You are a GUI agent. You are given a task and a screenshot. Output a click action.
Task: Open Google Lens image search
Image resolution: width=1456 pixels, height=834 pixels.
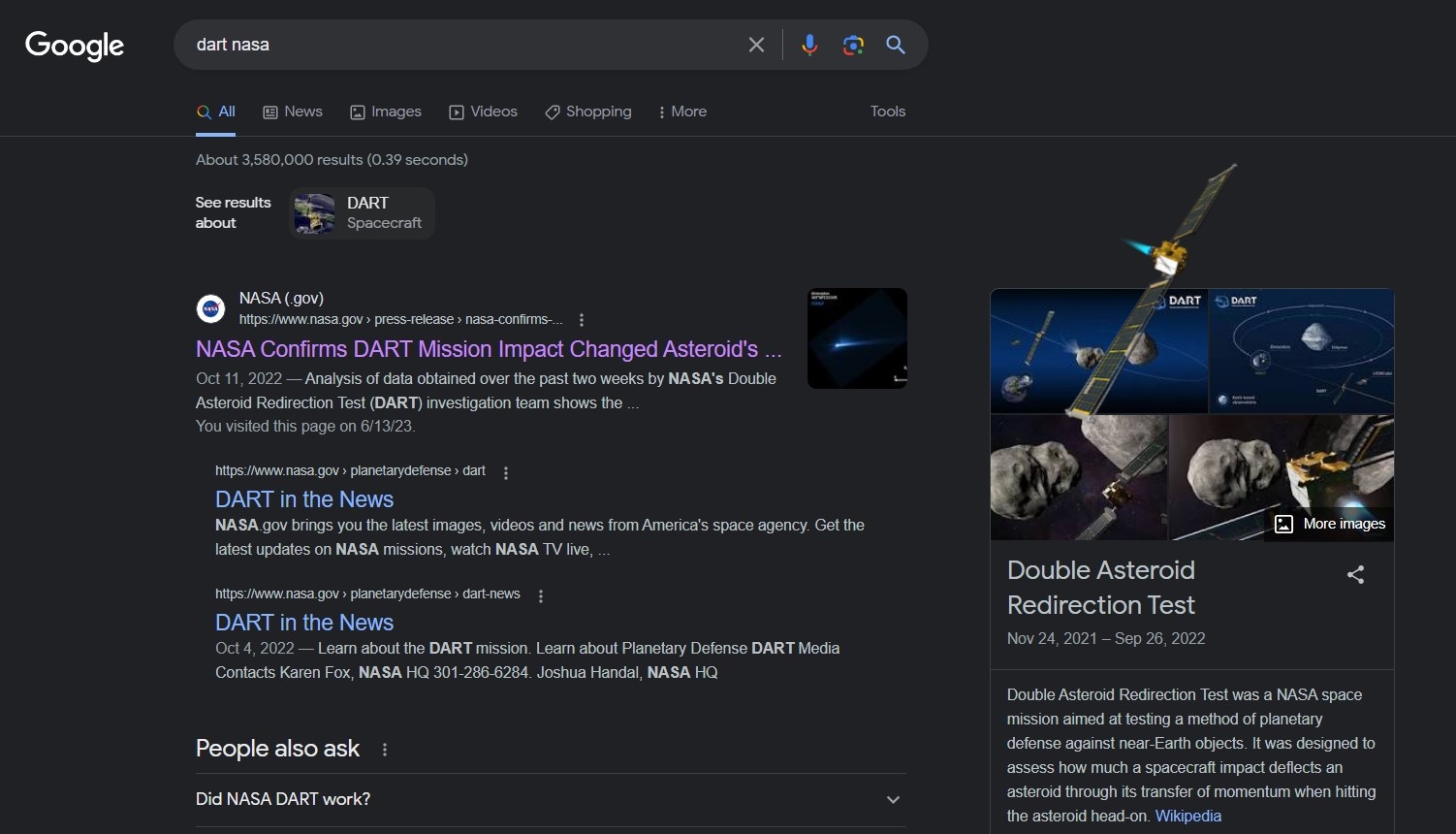[853, 45]
